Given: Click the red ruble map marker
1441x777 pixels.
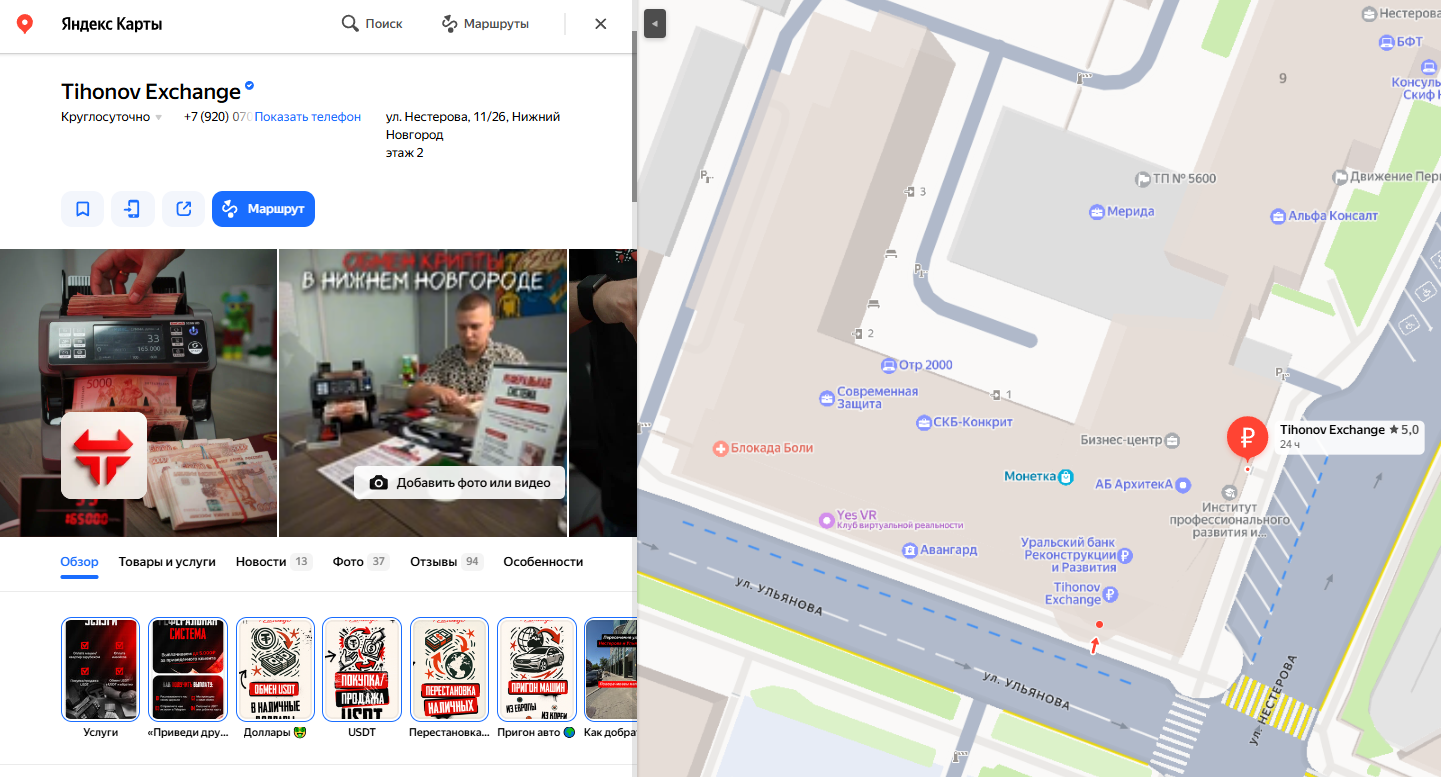Looking at the screenshot, I should [1247, 437].
